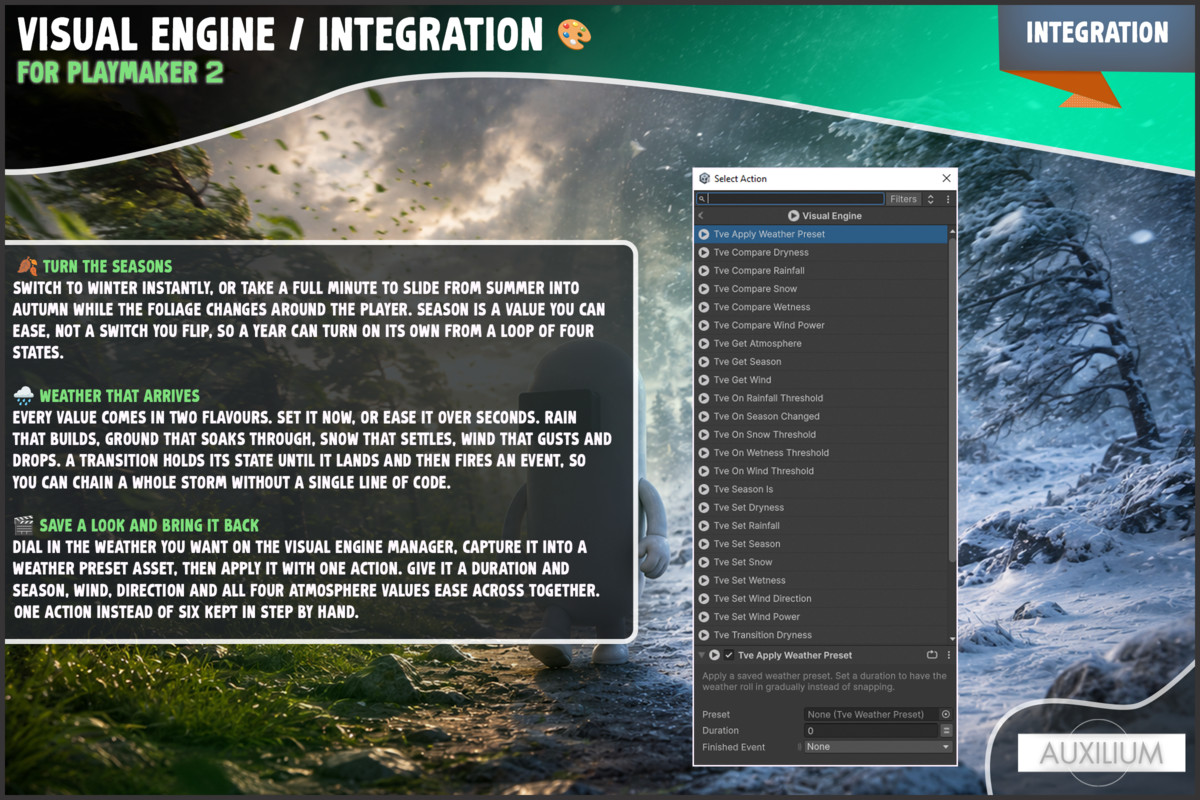This screenshot has height=800, width=1200.
Task: Collapse the Tve Apply Weather Preset foldout arrow
Action: pos(701,655)
